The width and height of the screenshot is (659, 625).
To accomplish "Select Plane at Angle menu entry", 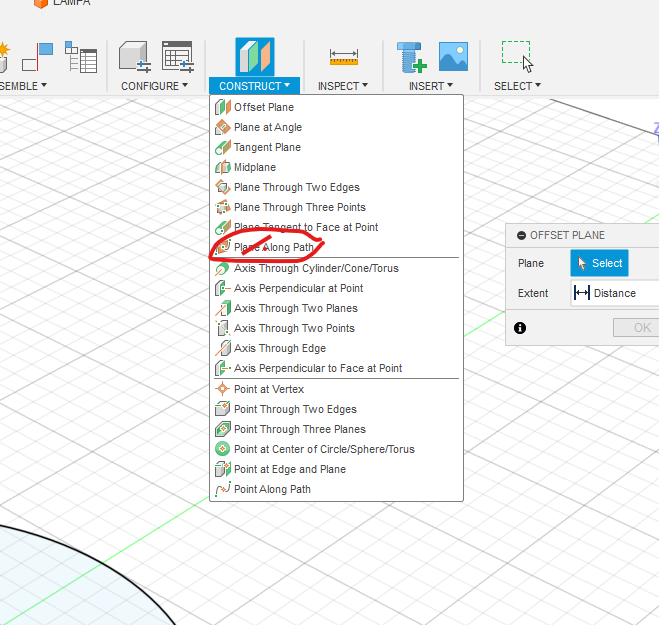I will click(x=267, y=127).
